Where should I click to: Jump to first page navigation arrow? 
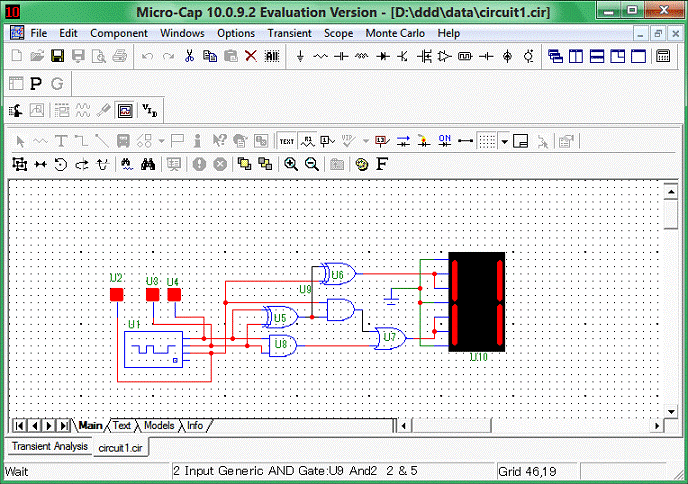pos(19,426)
